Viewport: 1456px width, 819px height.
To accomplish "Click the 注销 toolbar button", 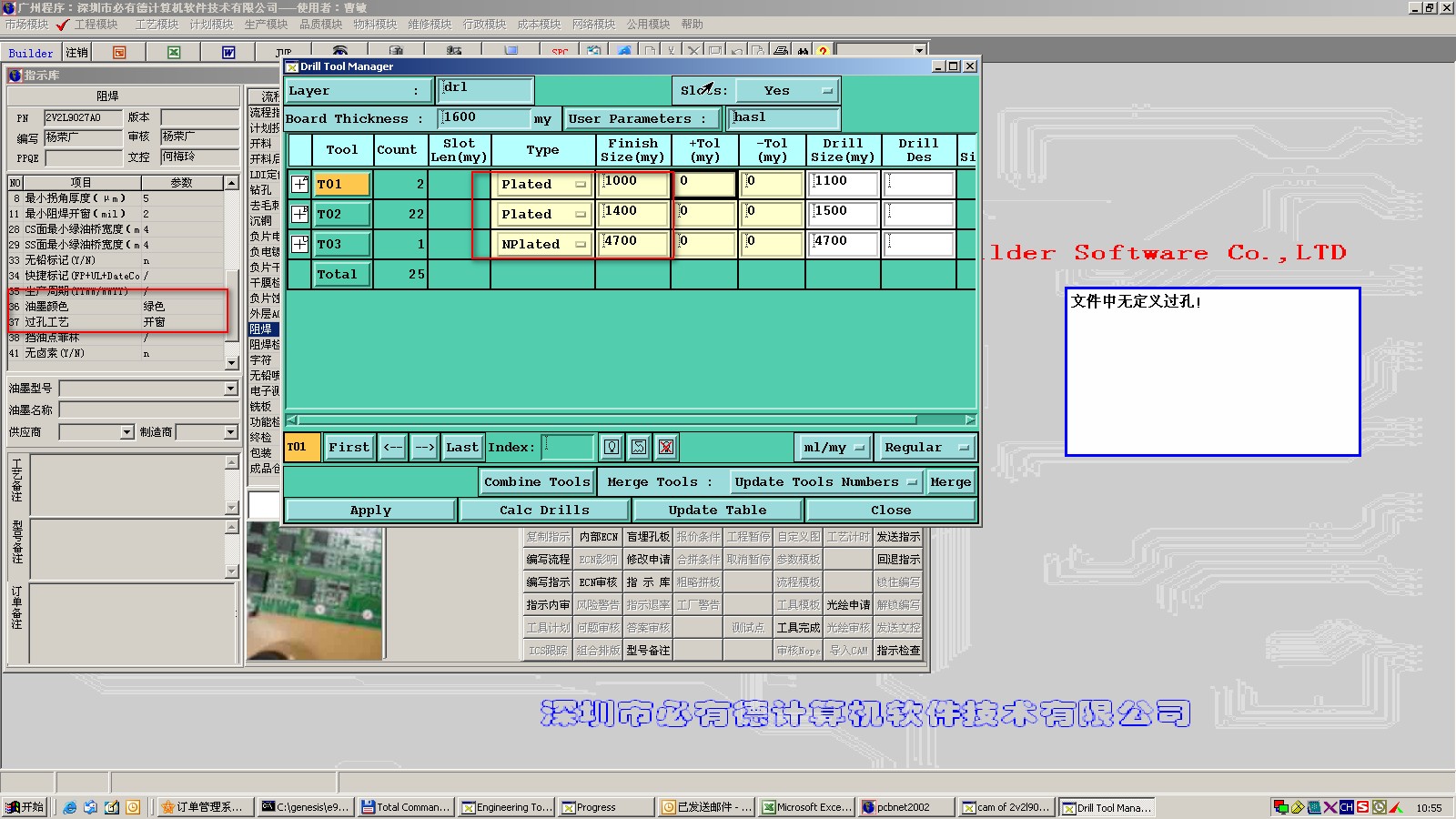I will click(x=76, y=53).
